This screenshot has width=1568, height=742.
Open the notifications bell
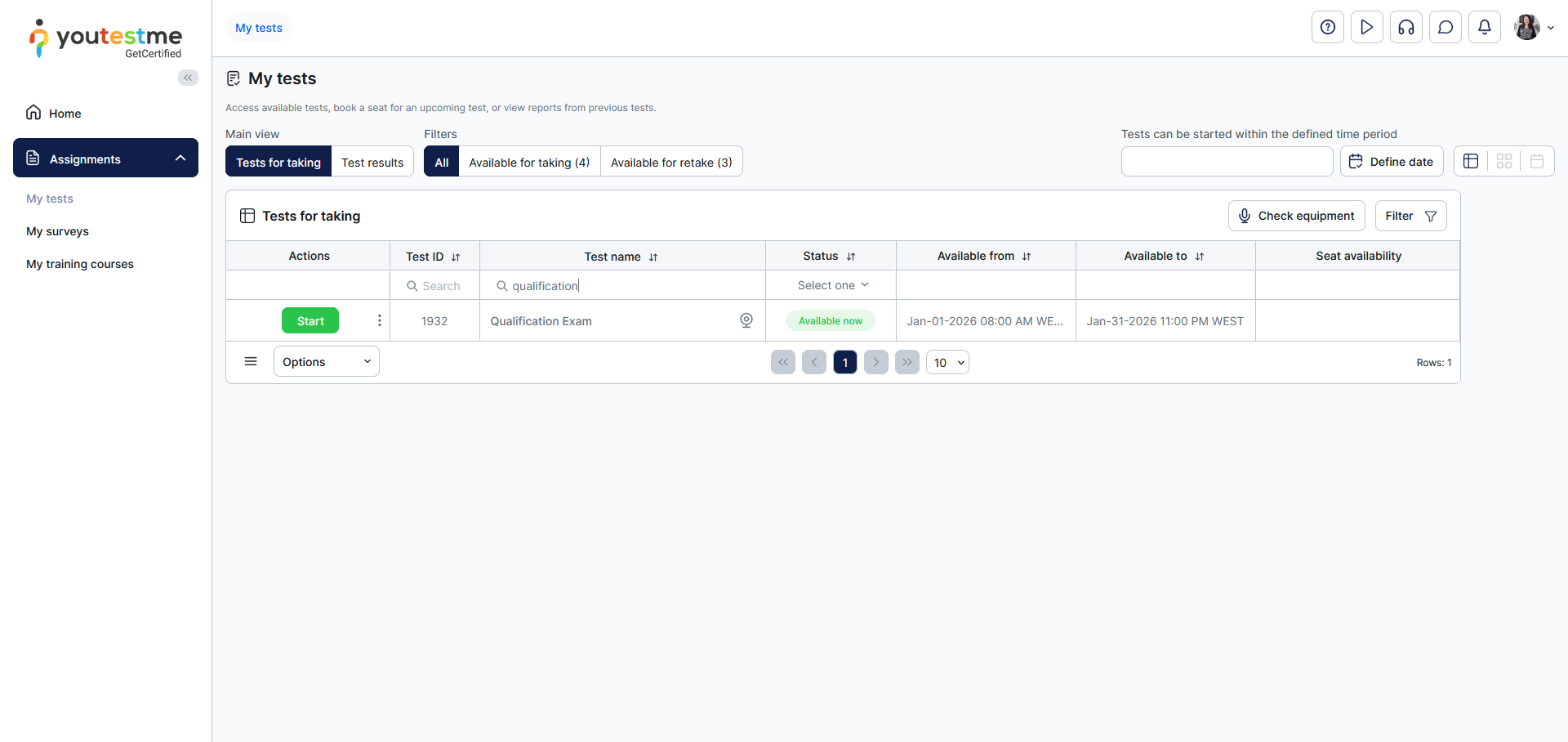tap(1484, 27)
